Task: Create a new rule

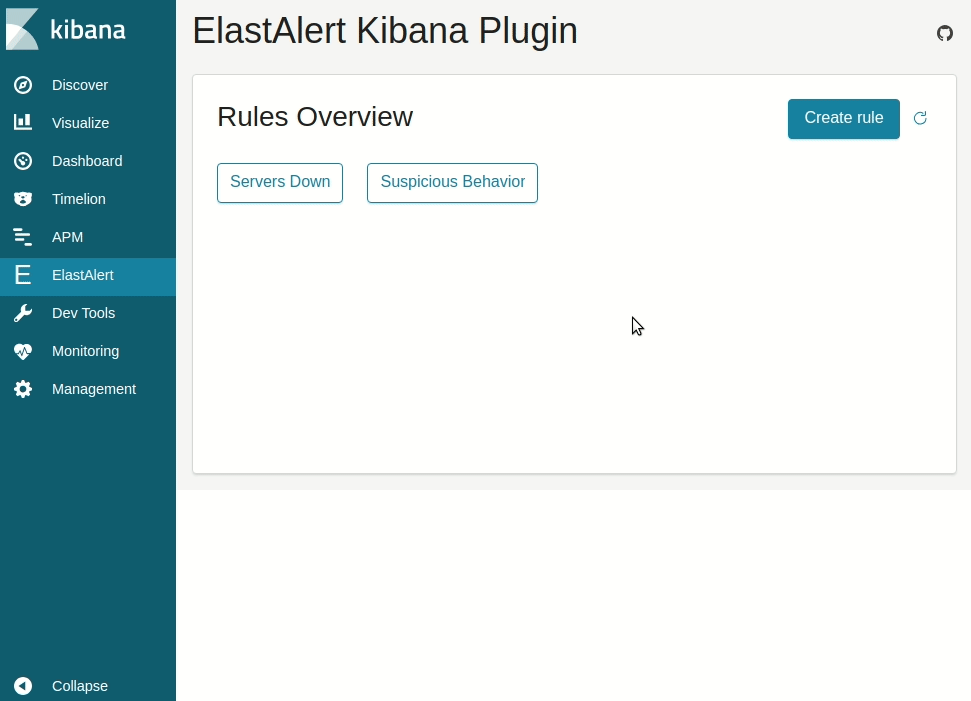Action: click(x=843, y=118)
